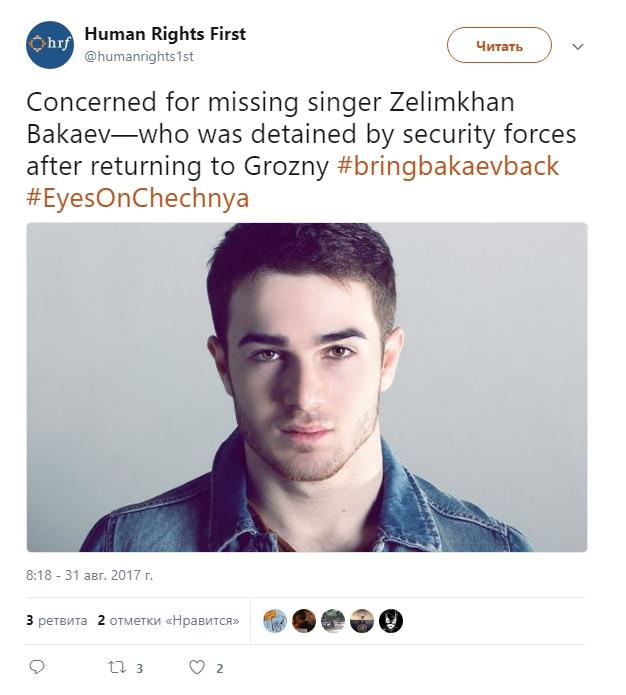626x695 pixels.
Task: Open the tweet's attached photo
Action: (306, 386)
